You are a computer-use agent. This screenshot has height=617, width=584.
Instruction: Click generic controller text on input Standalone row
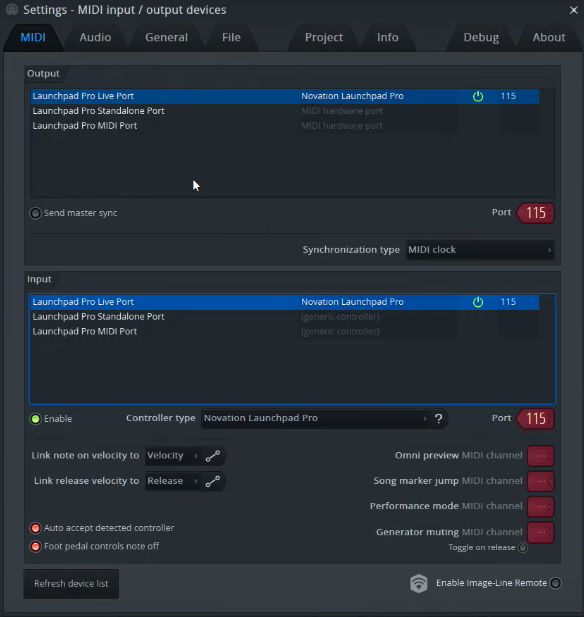coord(340,317)
